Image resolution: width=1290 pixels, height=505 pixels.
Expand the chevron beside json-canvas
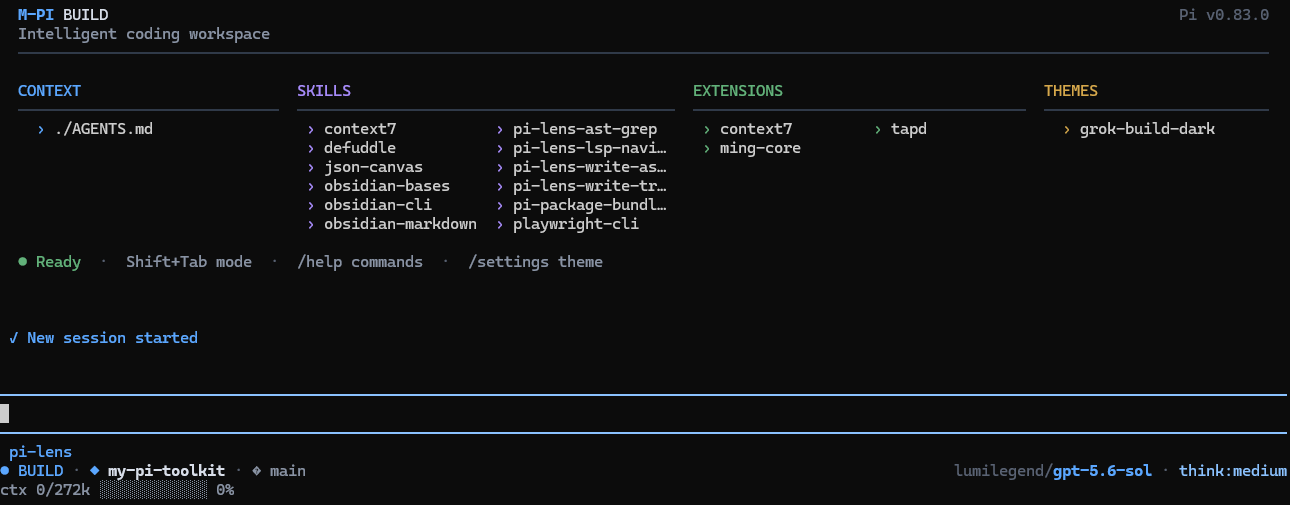(x=311, y=167)
